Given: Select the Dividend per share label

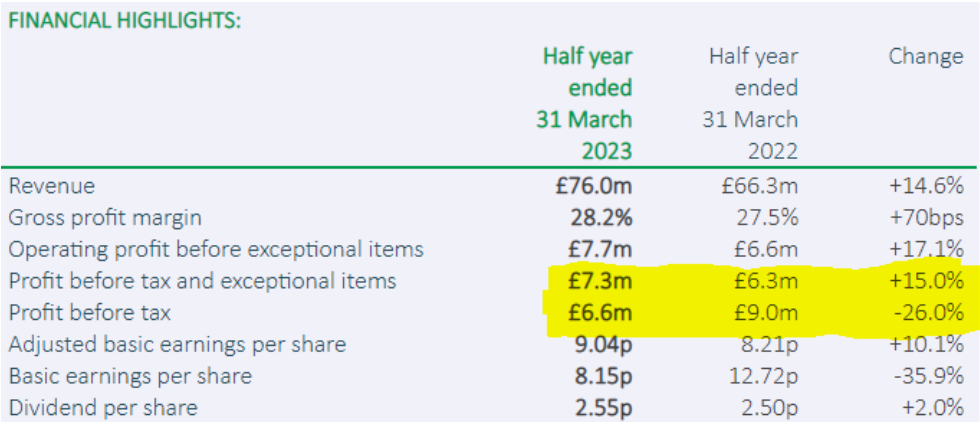Looking at the screenshot, I should tap(103, 408).
